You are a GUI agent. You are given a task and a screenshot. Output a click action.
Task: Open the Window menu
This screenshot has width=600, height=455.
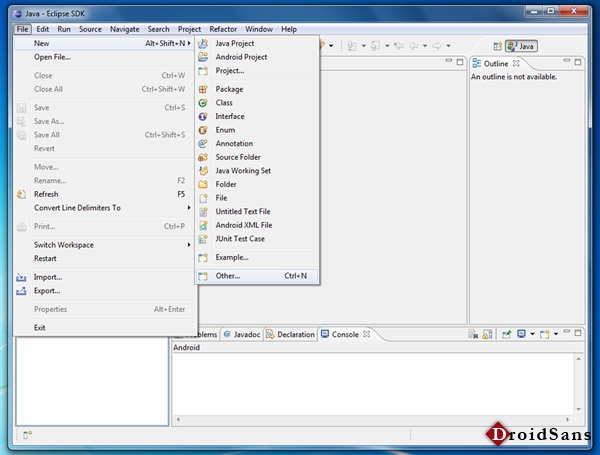259,29
